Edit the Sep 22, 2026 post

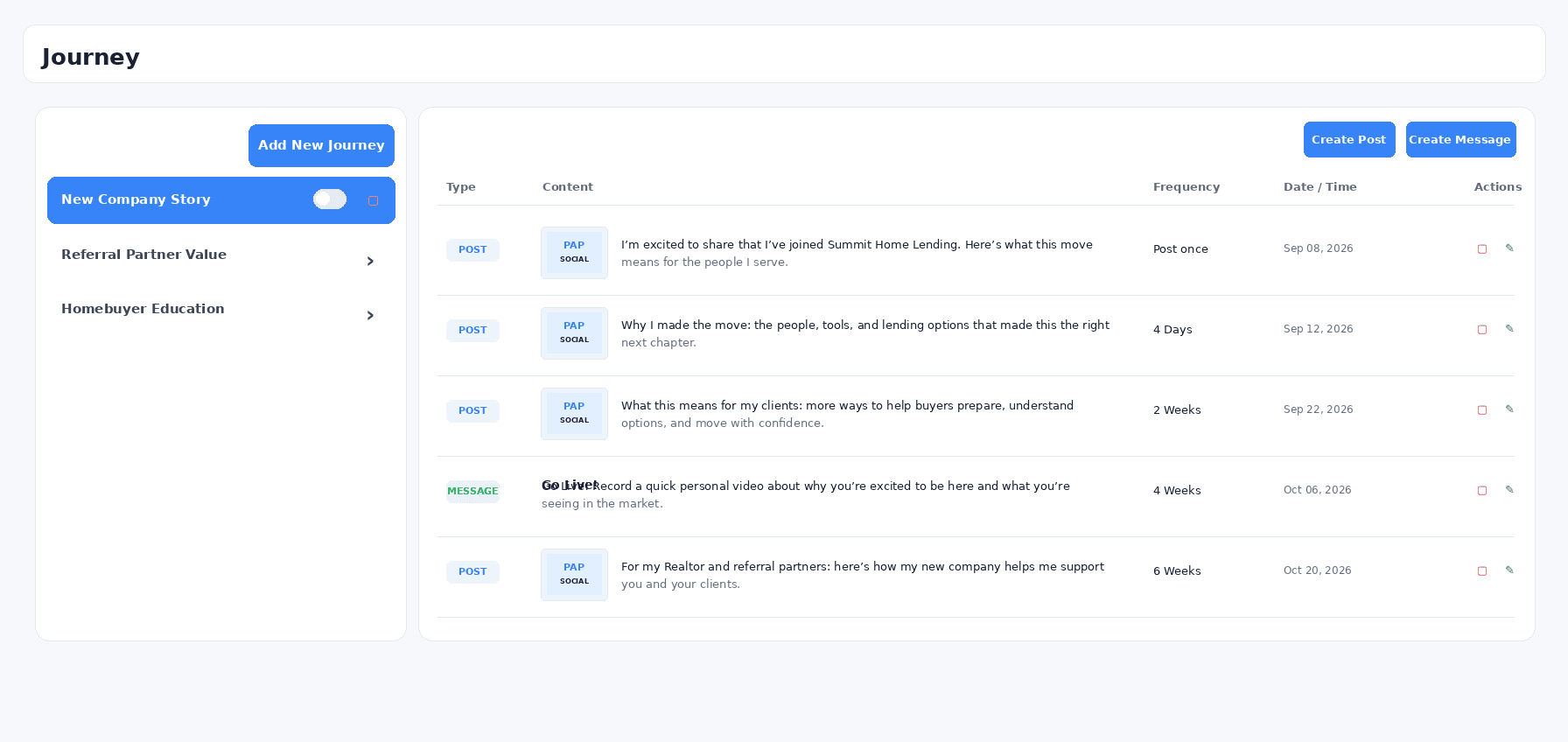[1509, 409]
